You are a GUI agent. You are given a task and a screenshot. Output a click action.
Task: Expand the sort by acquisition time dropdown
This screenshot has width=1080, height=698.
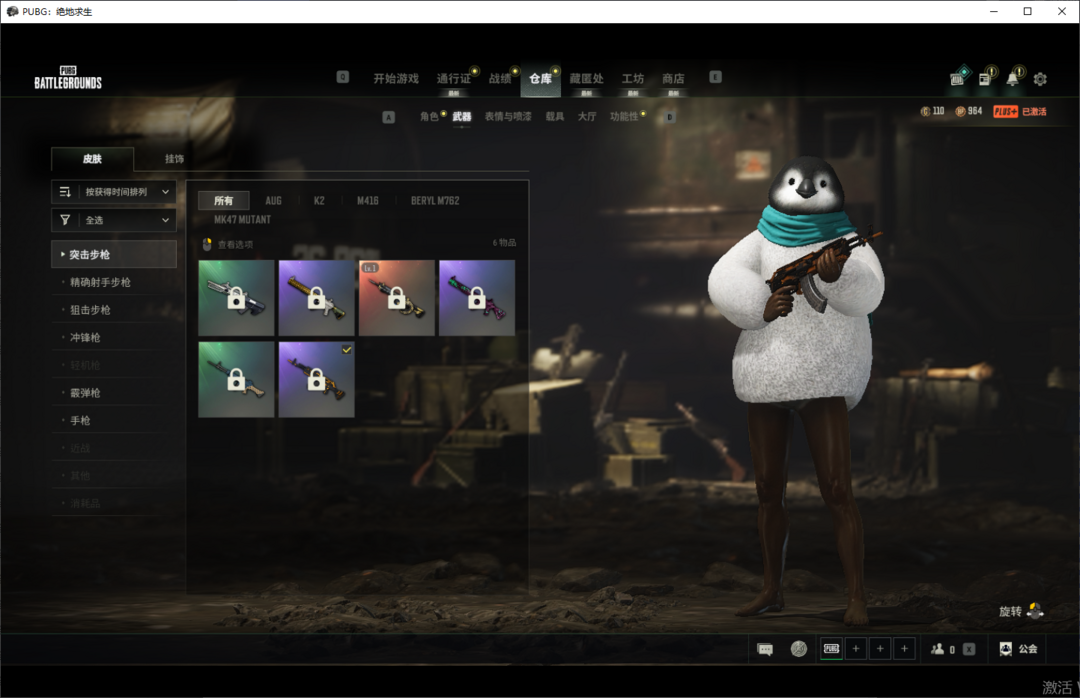tap(114, 192)
